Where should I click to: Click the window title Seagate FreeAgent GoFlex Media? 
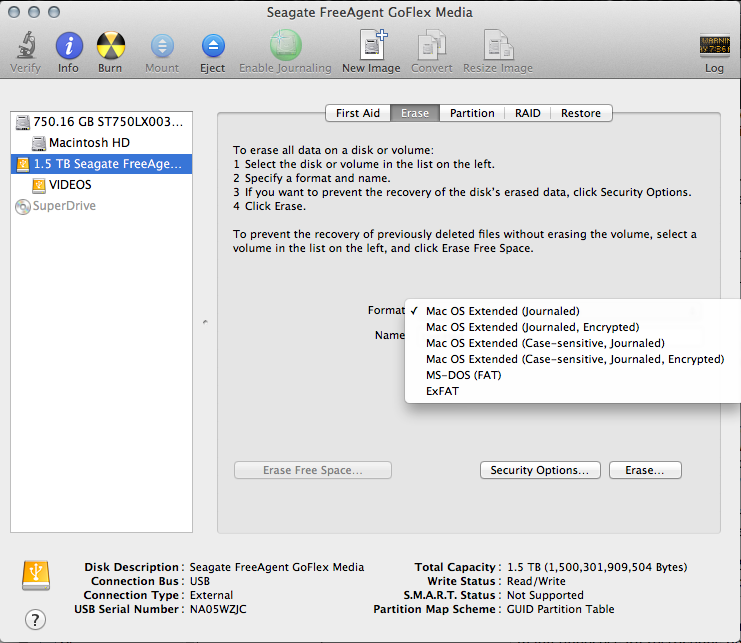(370, 12)
